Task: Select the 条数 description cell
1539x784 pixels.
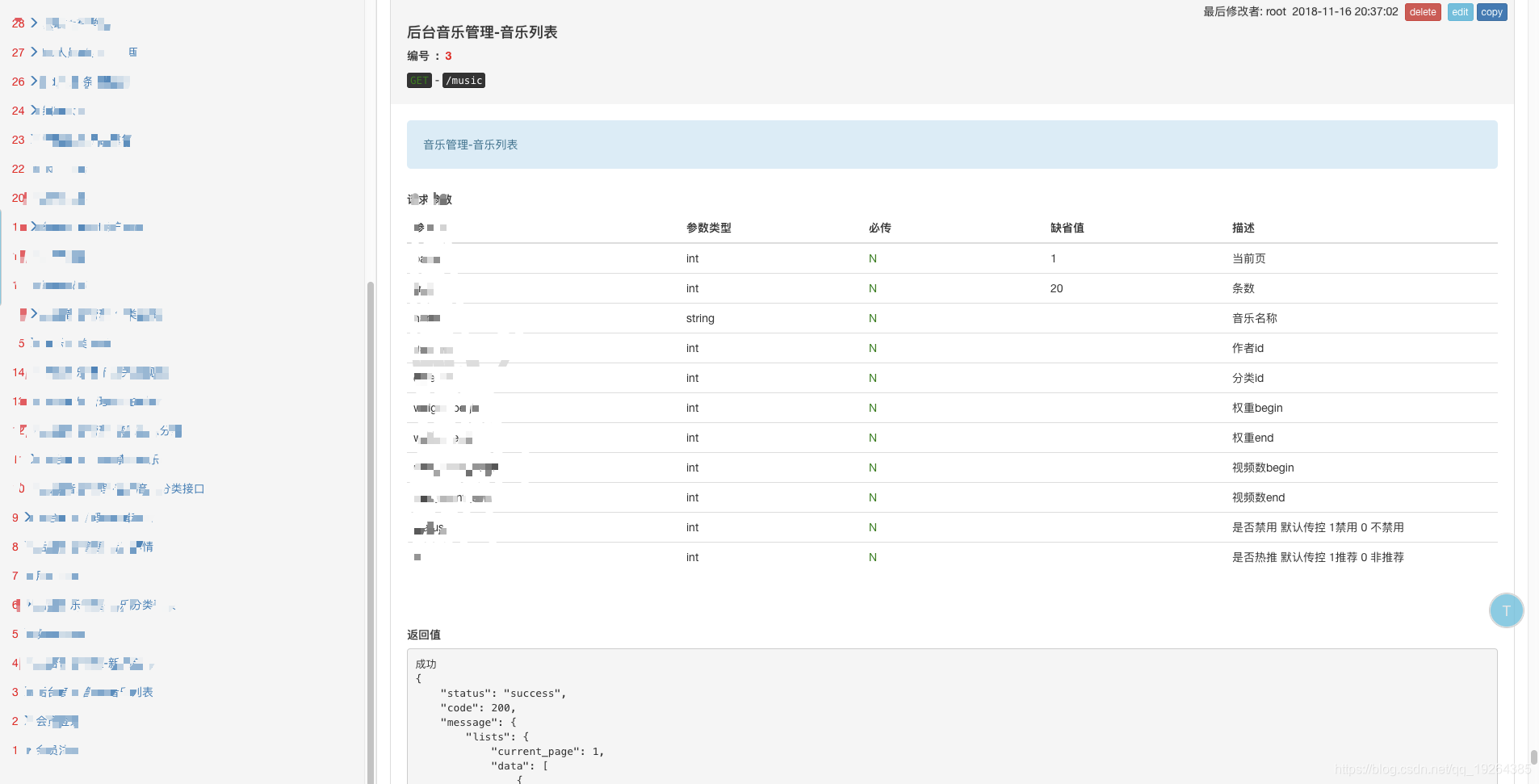Action: [1243, 288]
